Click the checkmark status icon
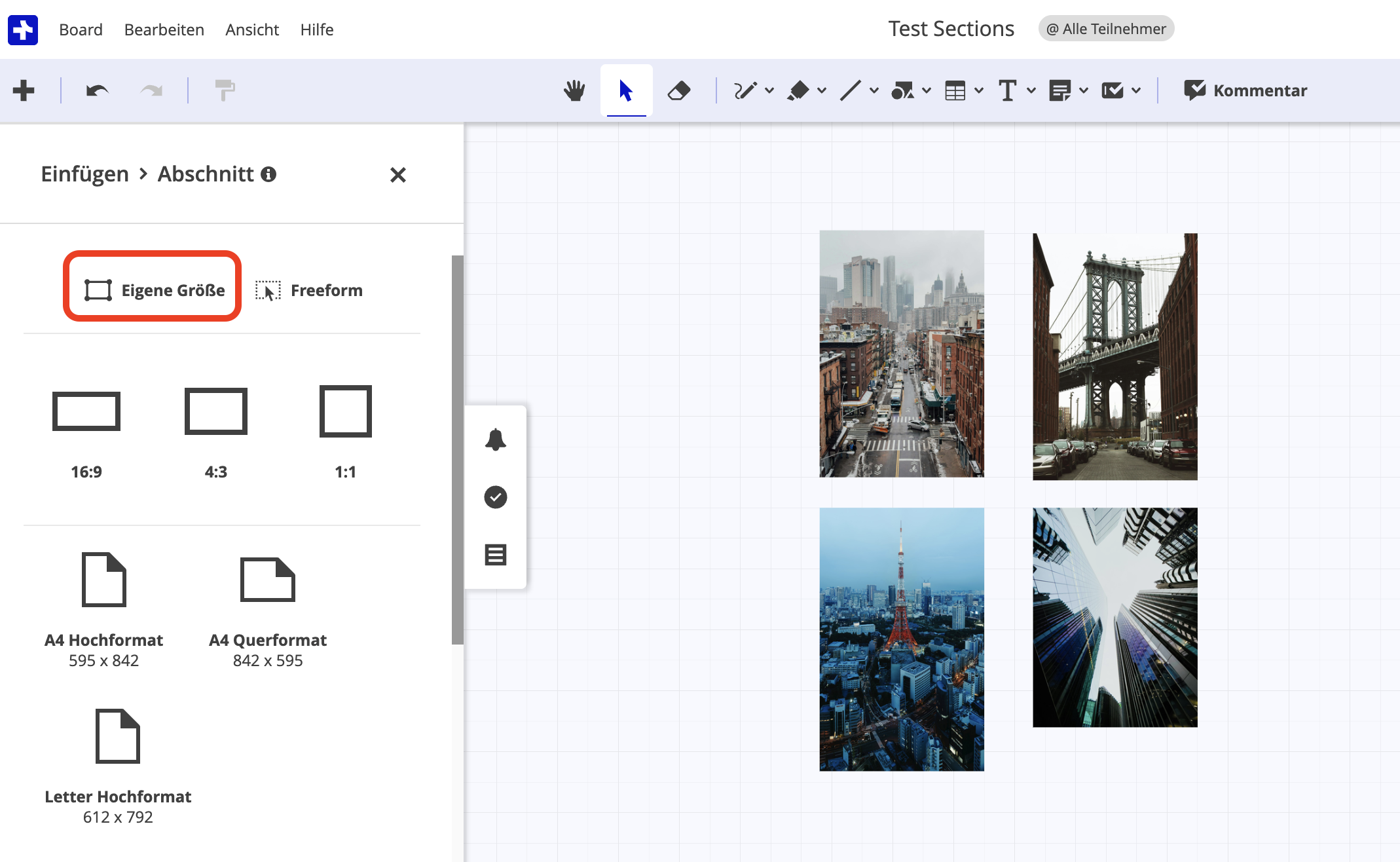This screenshot has height=862, width=1400. coord(496,497)
